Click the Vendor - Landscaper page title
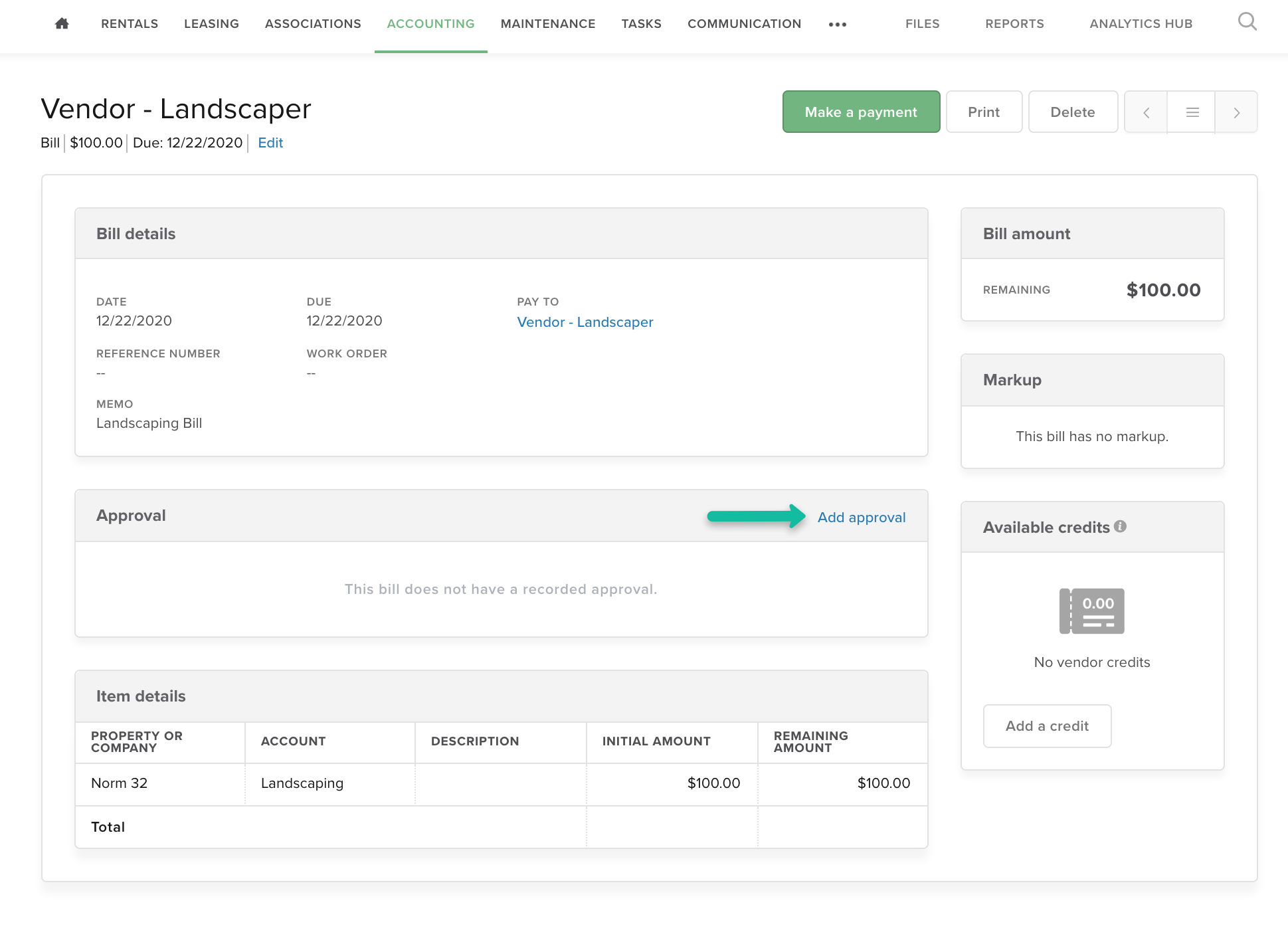 (176, 109)
